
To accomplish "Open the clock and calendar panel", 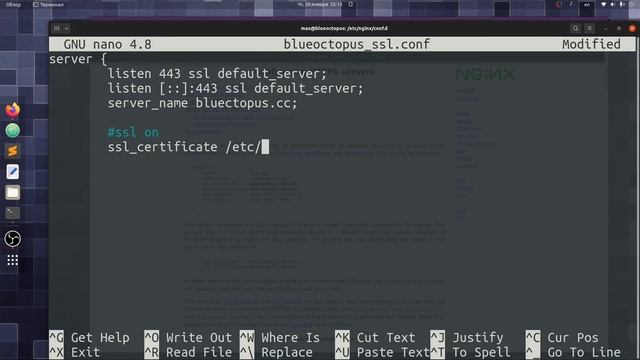I will click(320, 4).
